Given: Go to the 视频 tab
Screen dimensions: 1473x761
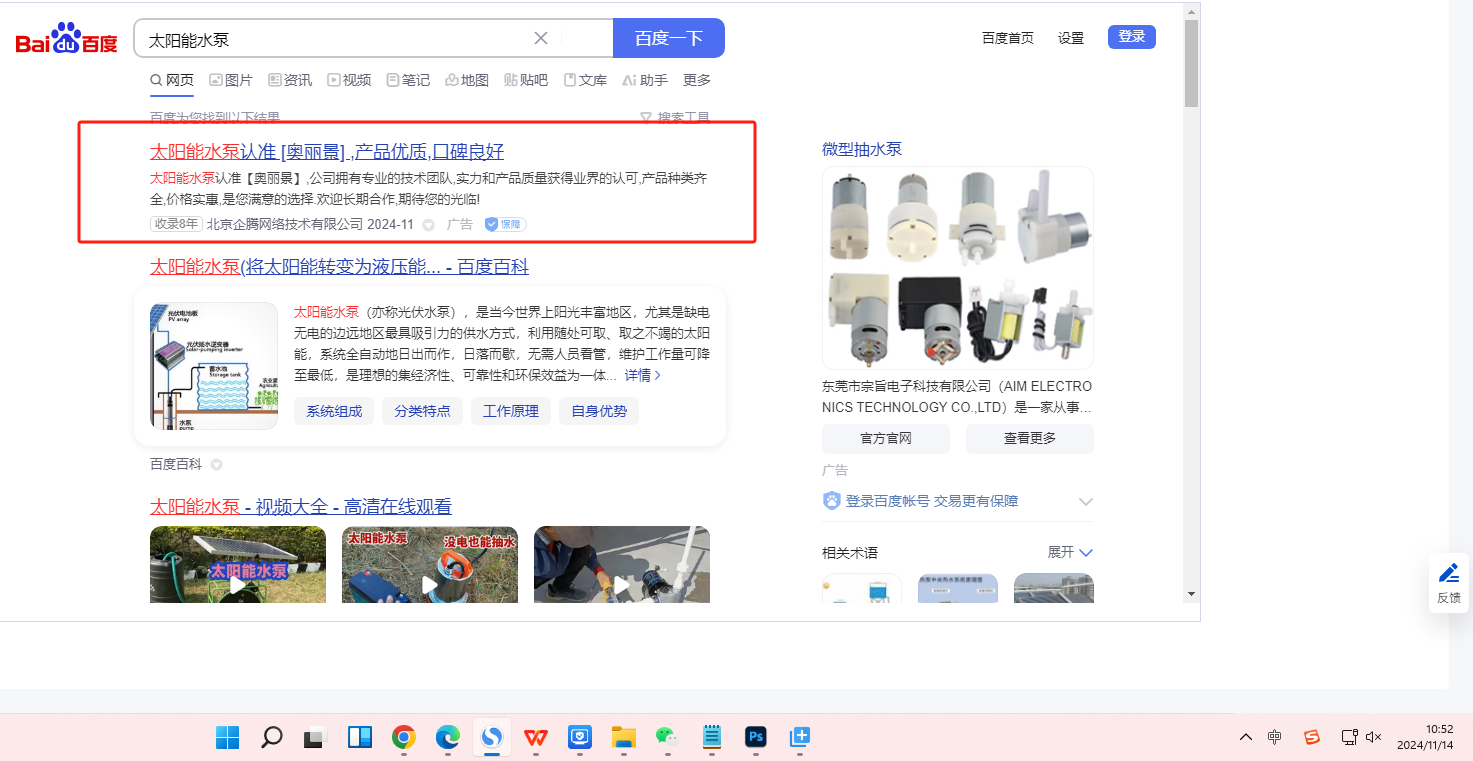Looking at the screenshot, I should (x=349, y=80).
